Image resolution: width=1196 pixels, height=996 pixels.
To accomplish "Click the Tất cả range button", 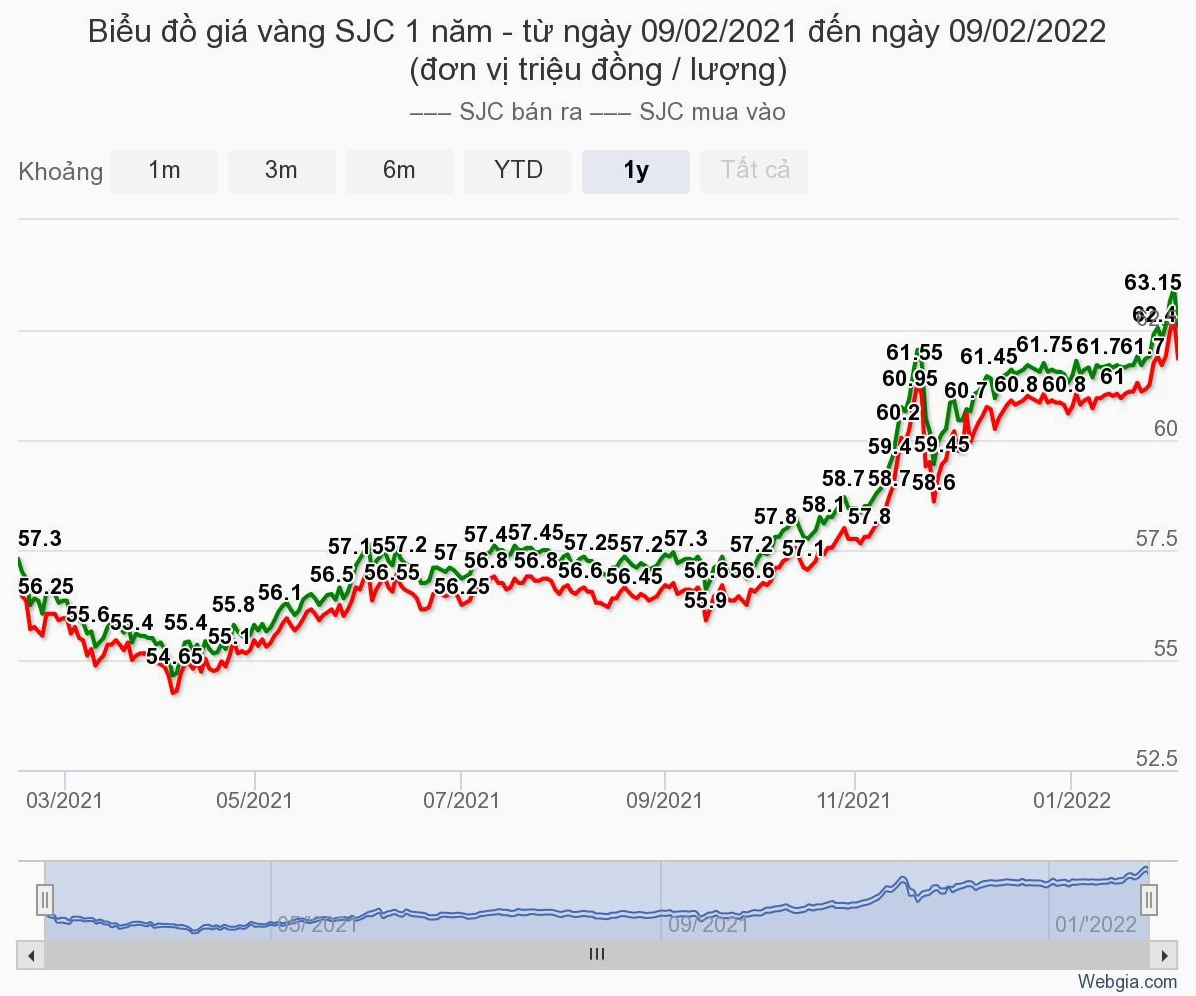I will coord(755,171).
